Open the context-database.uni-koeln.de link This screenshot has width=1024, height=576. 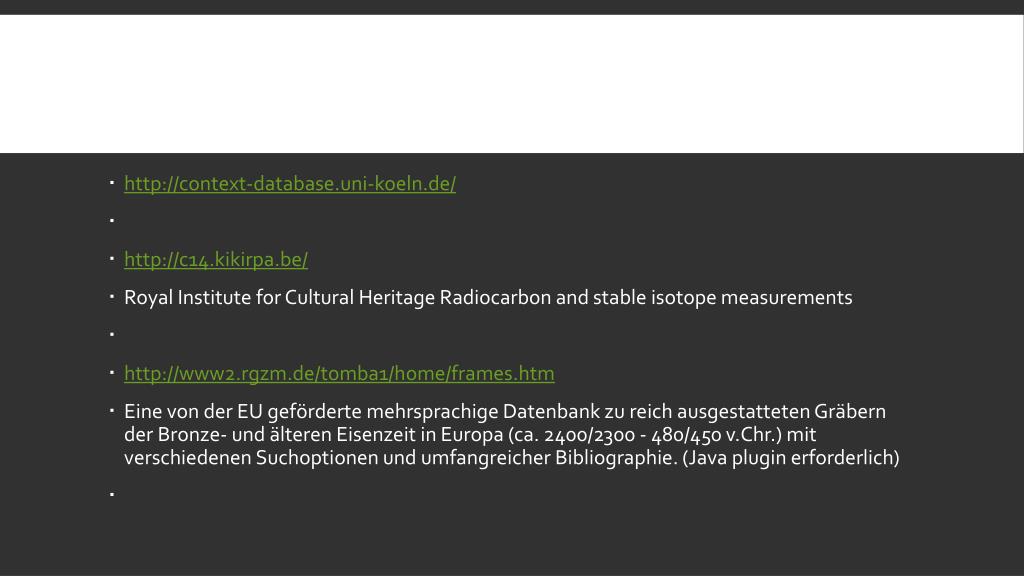[x=290, y=184]
